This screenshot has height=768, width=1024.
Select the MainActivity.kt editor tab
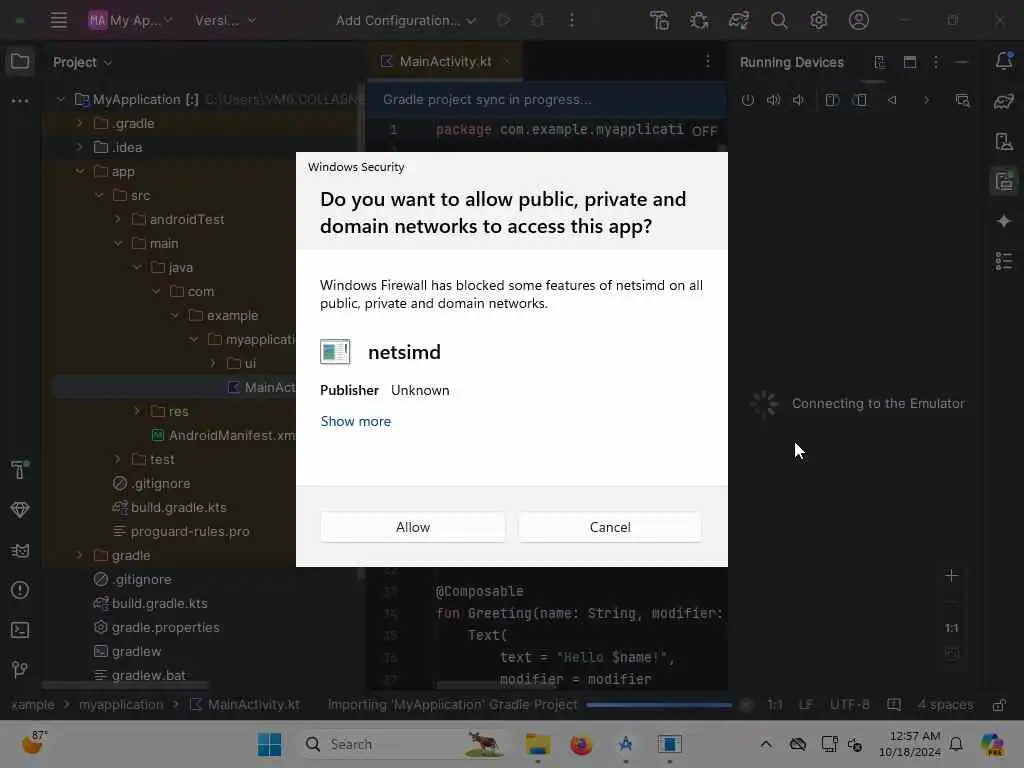coord(445,61)
